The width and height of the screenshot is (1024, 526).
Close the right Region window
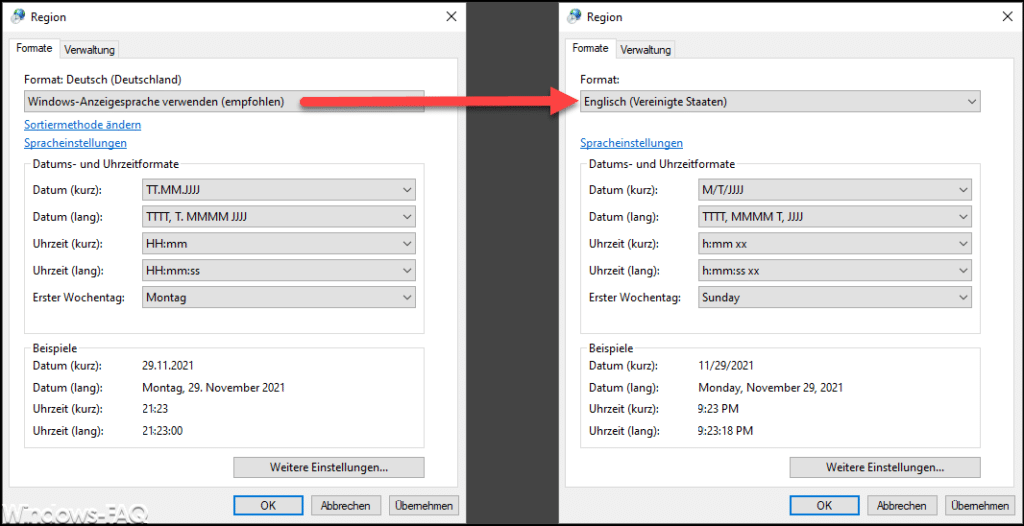1006,17
